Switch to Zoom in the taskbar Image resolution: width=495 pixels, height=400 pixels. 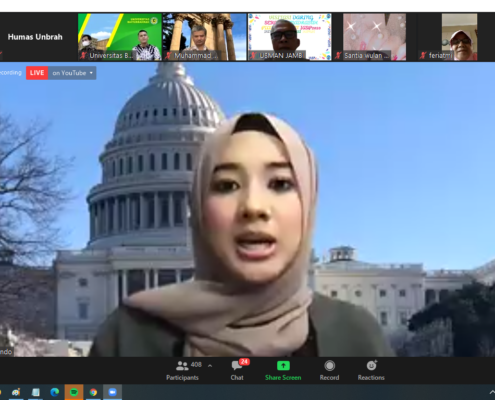pos(112,392)
